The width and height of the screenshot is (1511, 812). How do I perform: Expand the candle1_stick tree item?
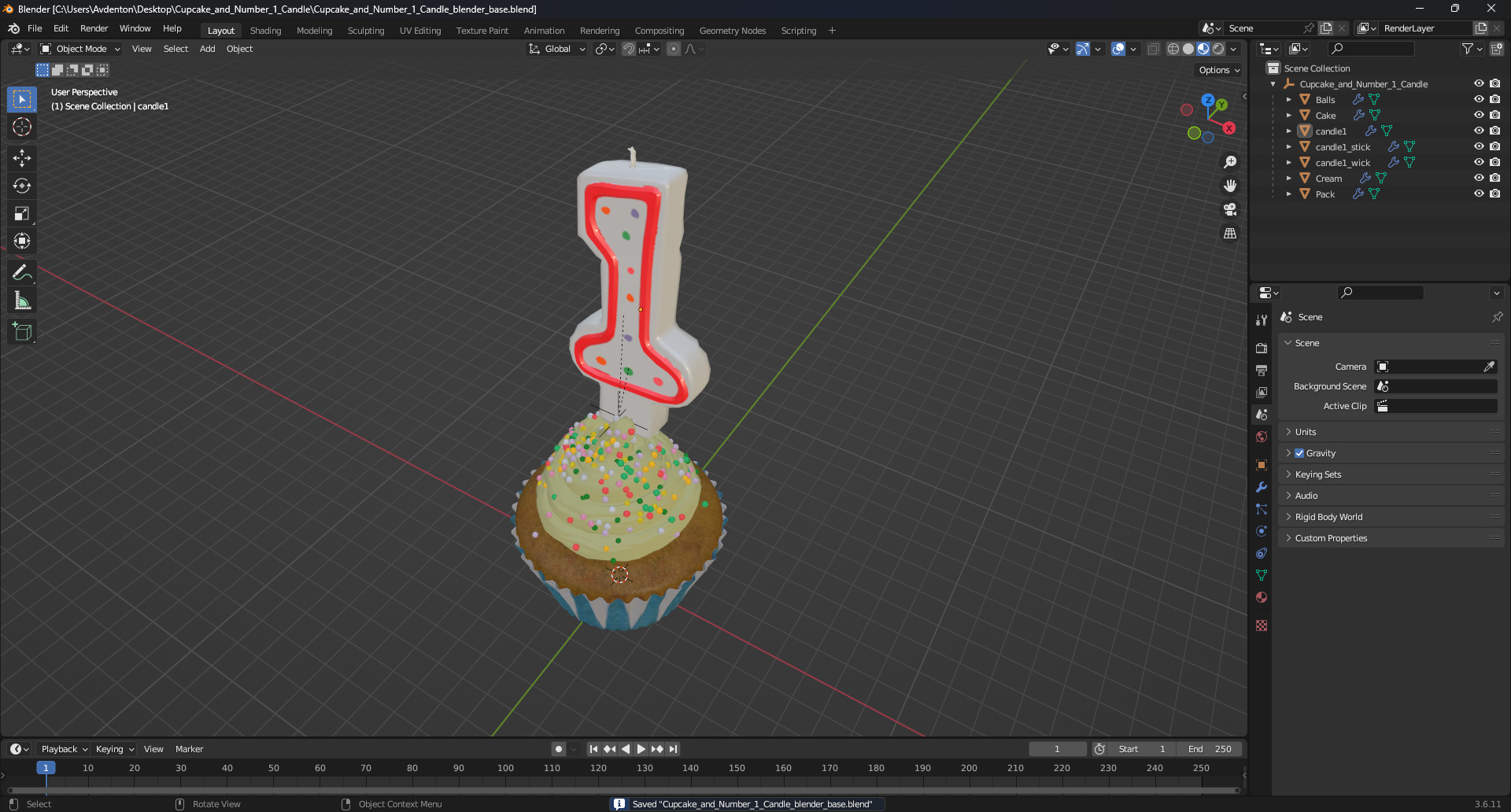click(x=1288, y=147)
